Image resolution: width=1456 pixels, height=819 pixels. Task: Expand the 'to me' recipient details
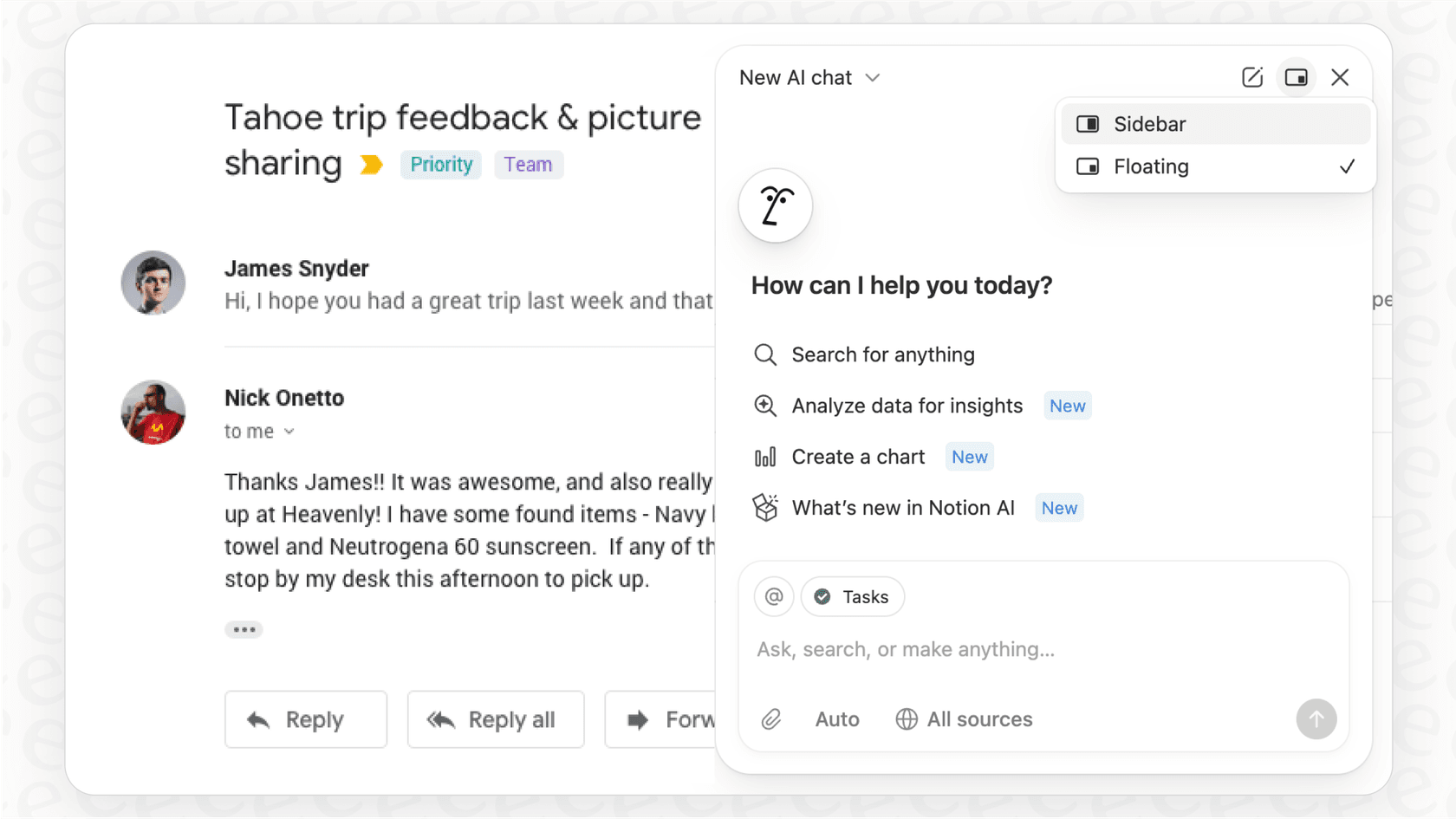click(x=259, y=431)
